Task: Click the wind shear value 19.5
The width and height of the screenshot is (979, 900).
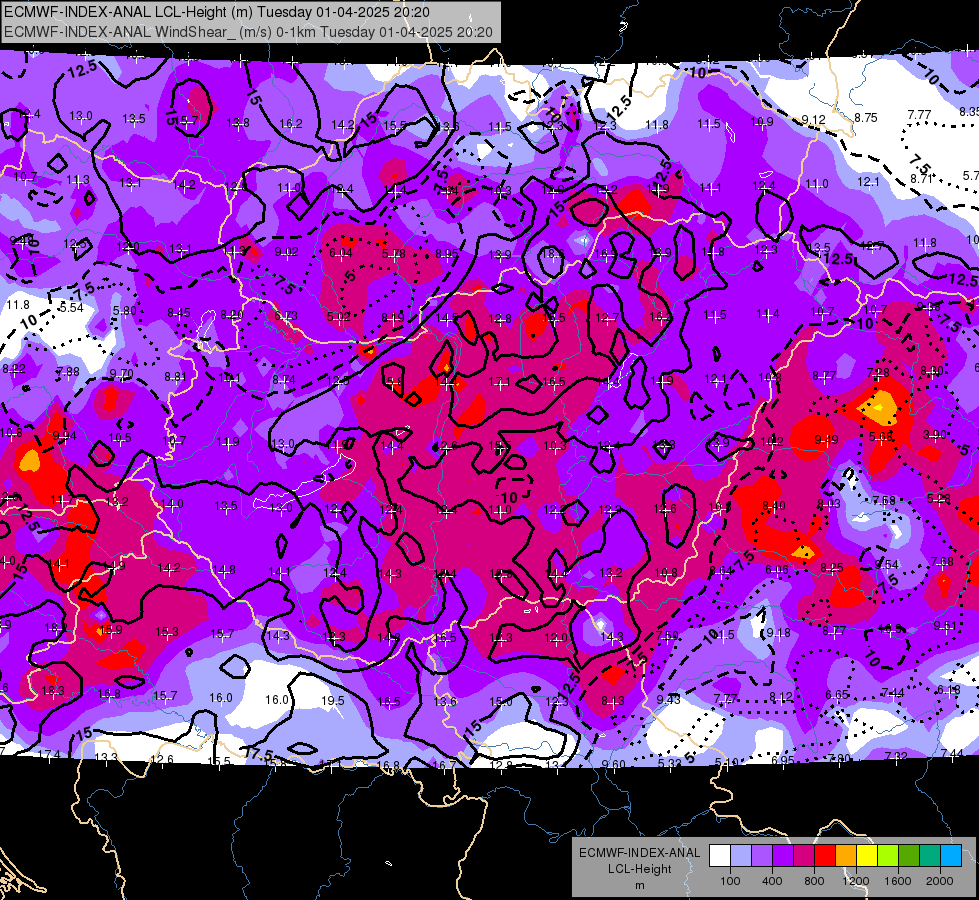Action: tap(333, 701)
